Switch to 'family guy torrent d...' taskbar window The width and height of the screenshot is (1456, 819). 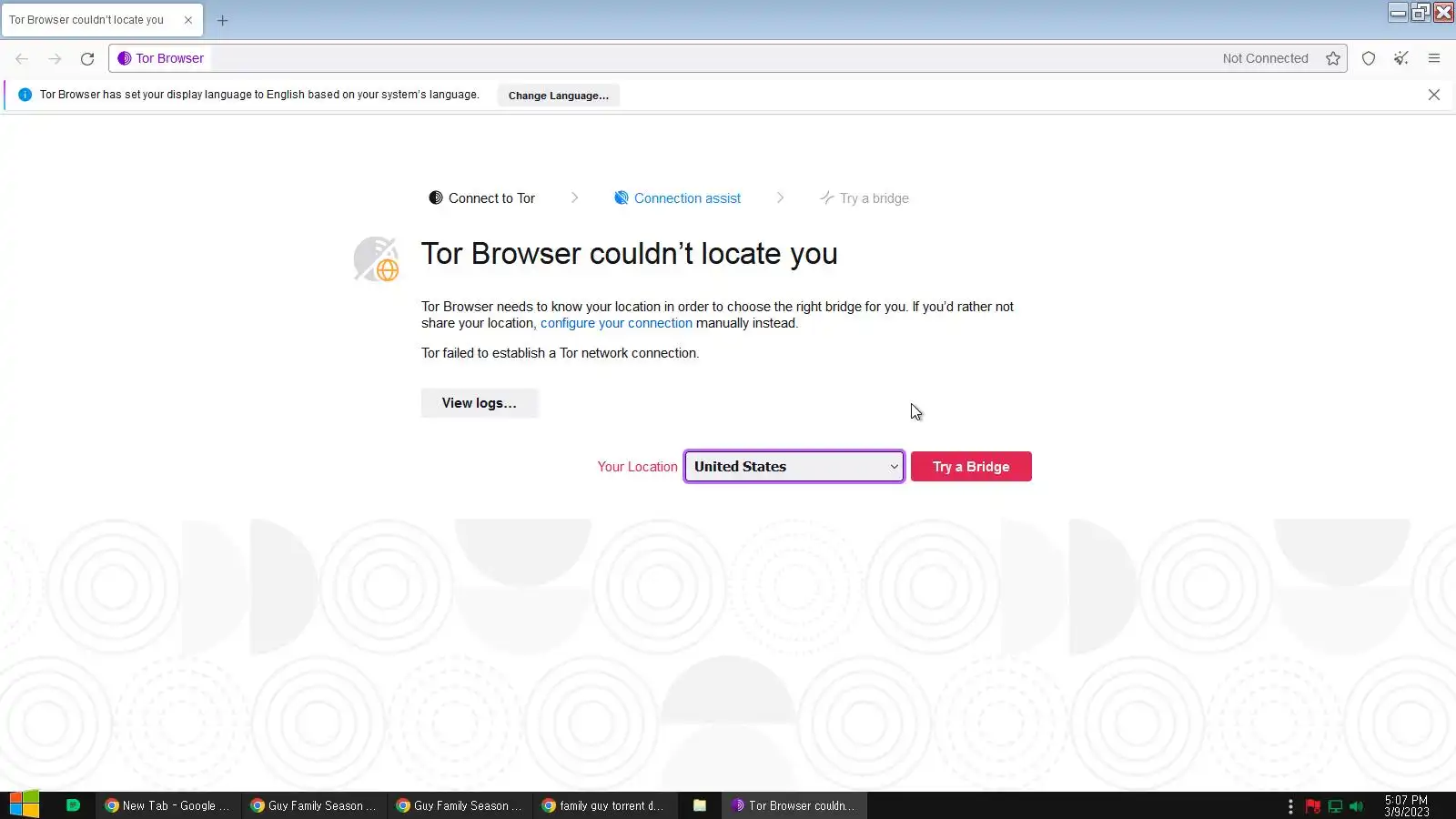click(x=605, y=805)
